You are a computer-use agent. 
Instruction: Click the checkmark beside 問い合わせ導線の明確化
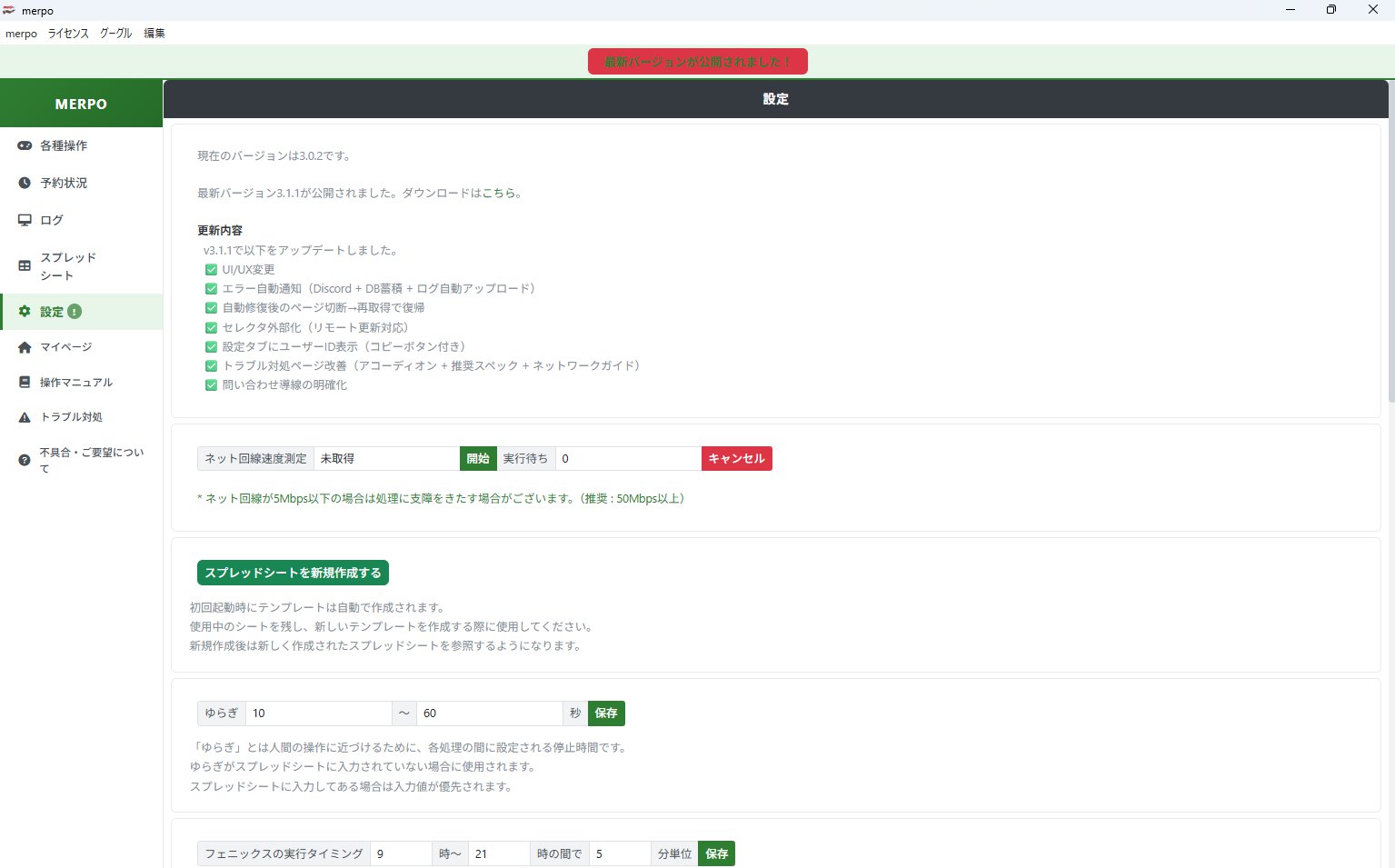(211, 385)
